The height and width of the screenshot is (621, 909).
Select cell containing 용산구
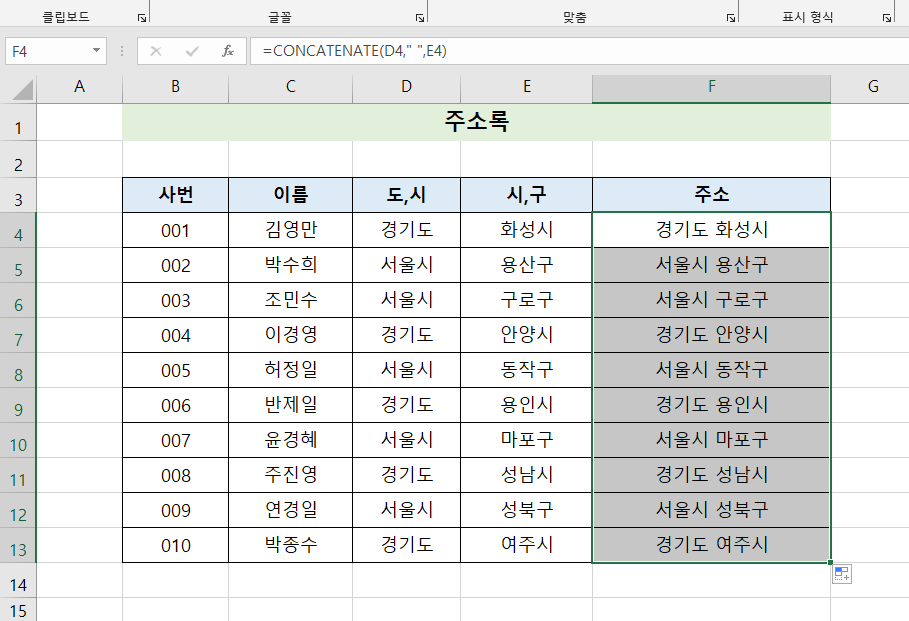click(x=526, y=265)
